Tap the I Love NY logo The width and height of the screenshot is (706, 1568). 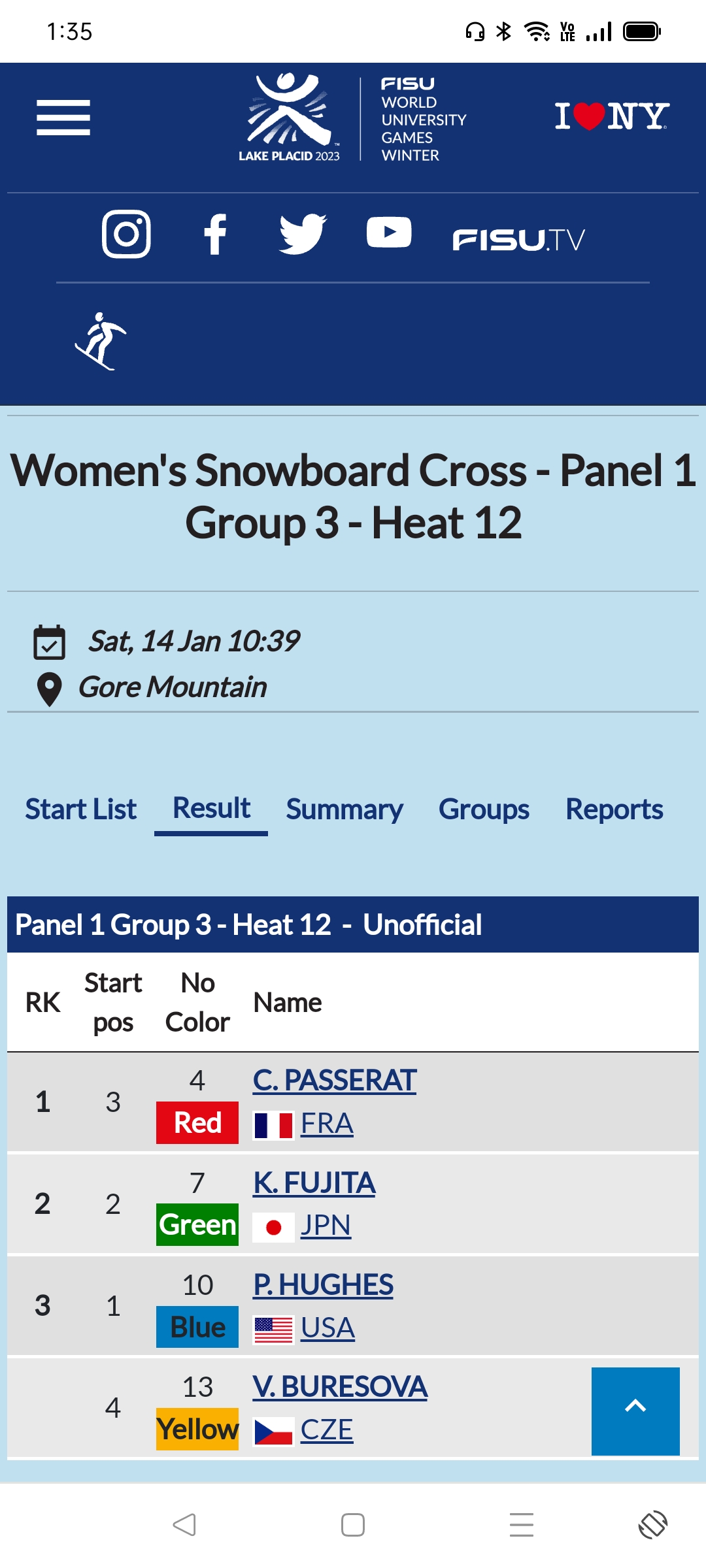click(611, 116)
